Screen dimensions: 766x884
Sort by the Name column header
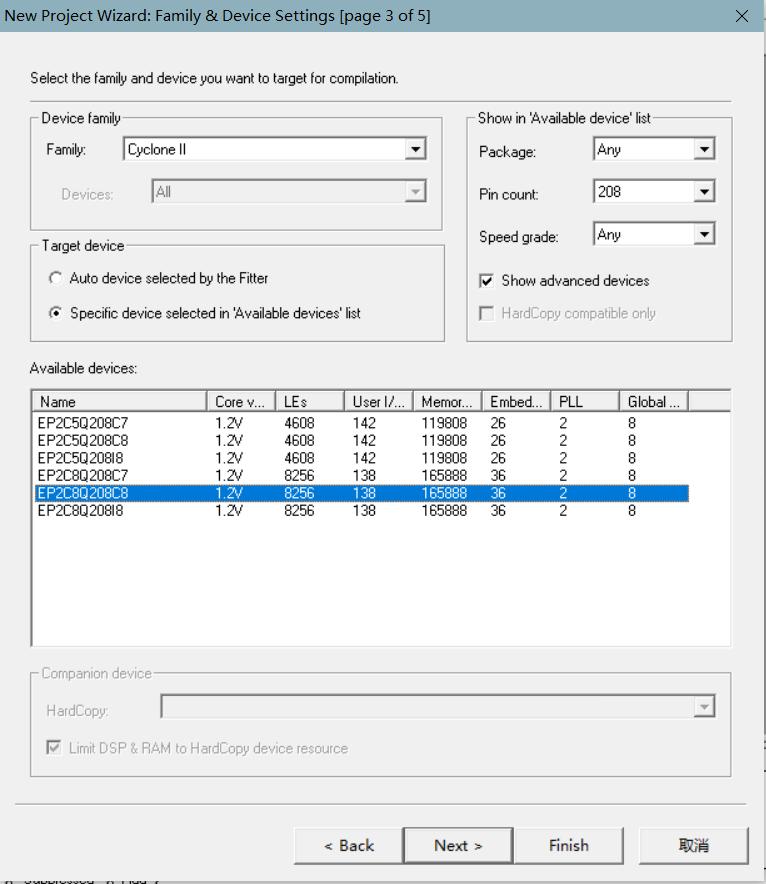[119, 401]
